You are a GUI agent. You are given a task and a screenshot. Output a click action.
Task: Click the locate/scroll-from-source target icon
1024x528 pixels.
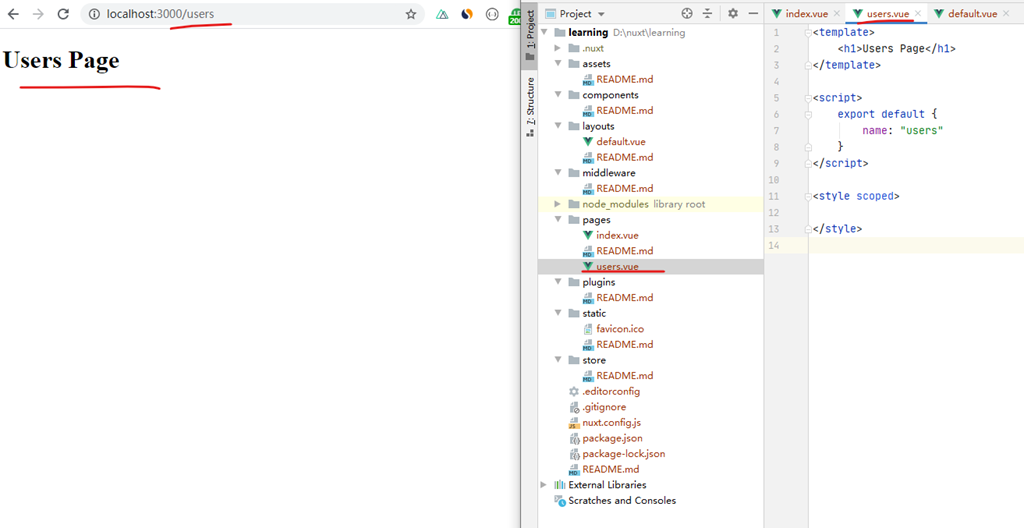(686, 14)
